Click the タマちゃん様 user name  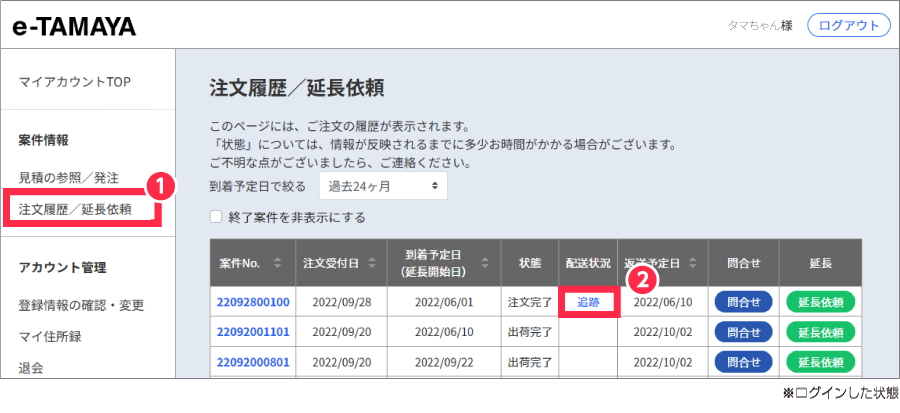[760, 26]
